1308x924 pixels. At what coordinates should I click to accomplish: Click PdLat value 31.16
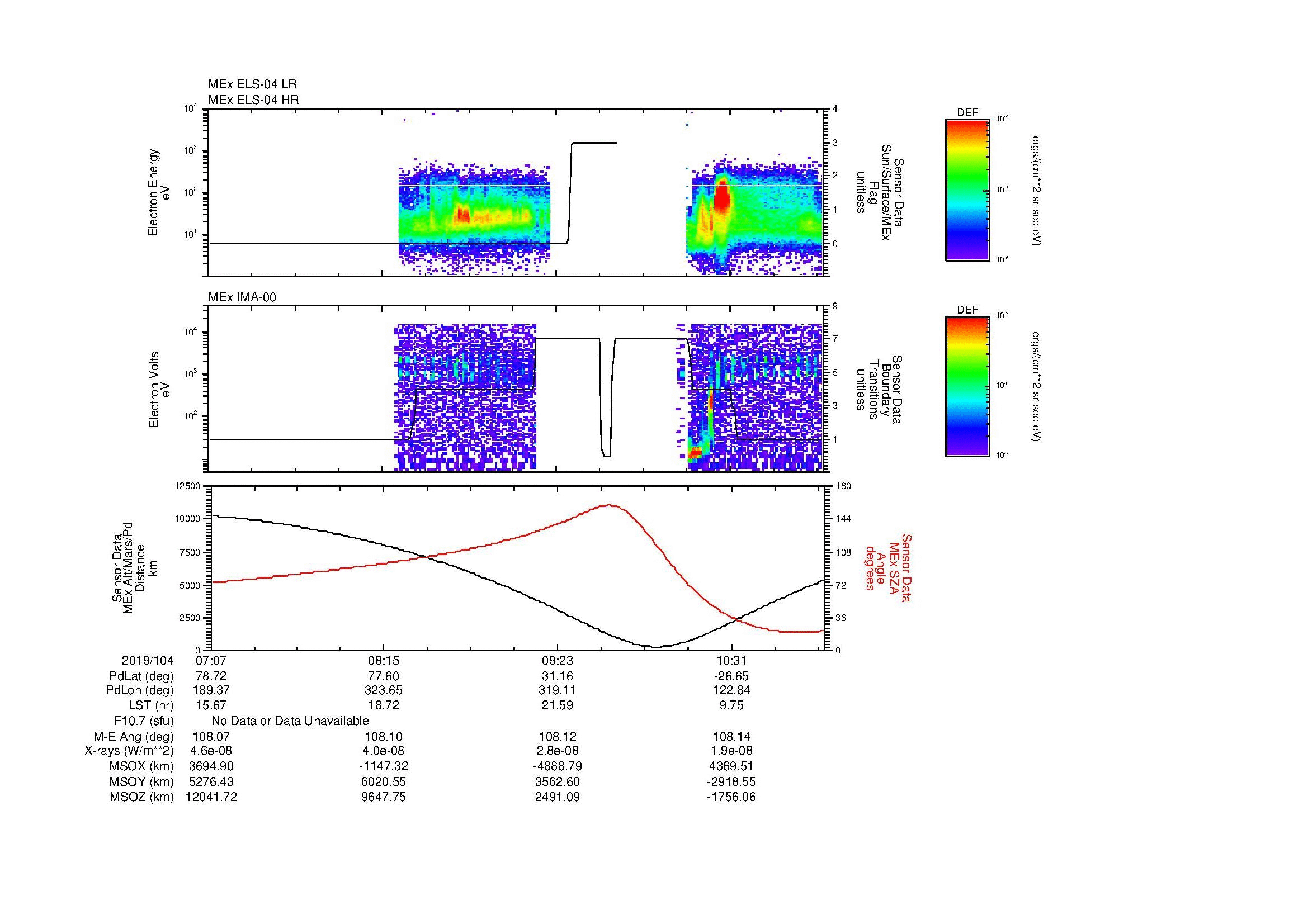point(557,676)
